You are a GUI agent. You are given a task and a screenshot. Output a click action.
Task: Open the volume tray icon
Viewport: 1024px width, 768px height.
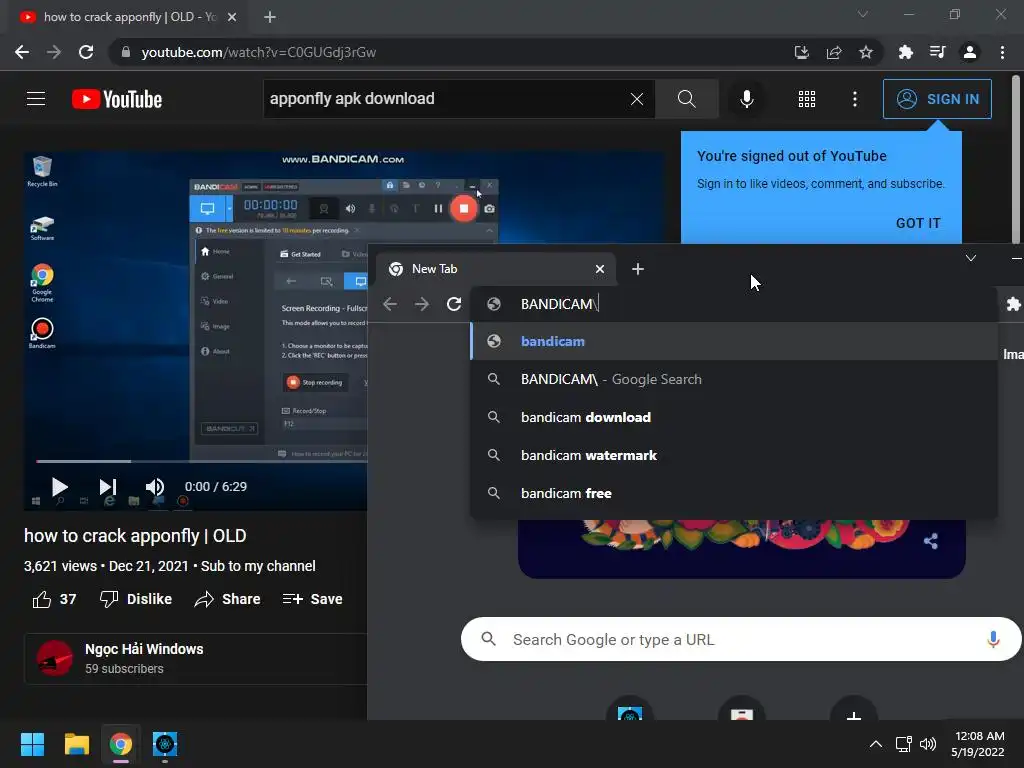pos(927,744)
